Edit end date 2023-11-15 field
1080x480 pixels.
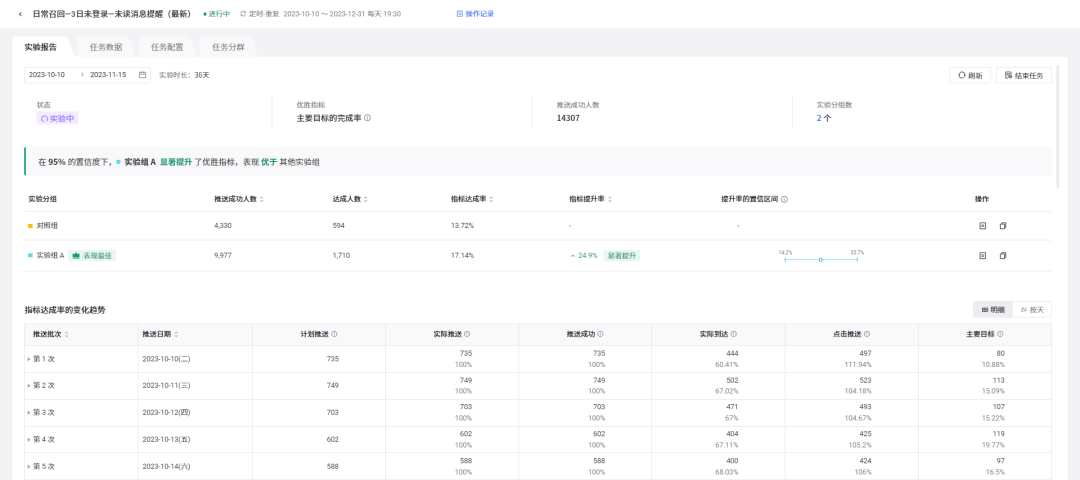[108, 75]
